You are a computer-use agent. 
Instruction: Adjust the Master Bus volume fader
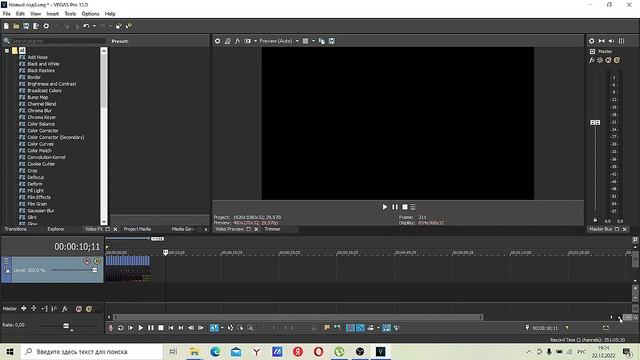pos(595,122)
